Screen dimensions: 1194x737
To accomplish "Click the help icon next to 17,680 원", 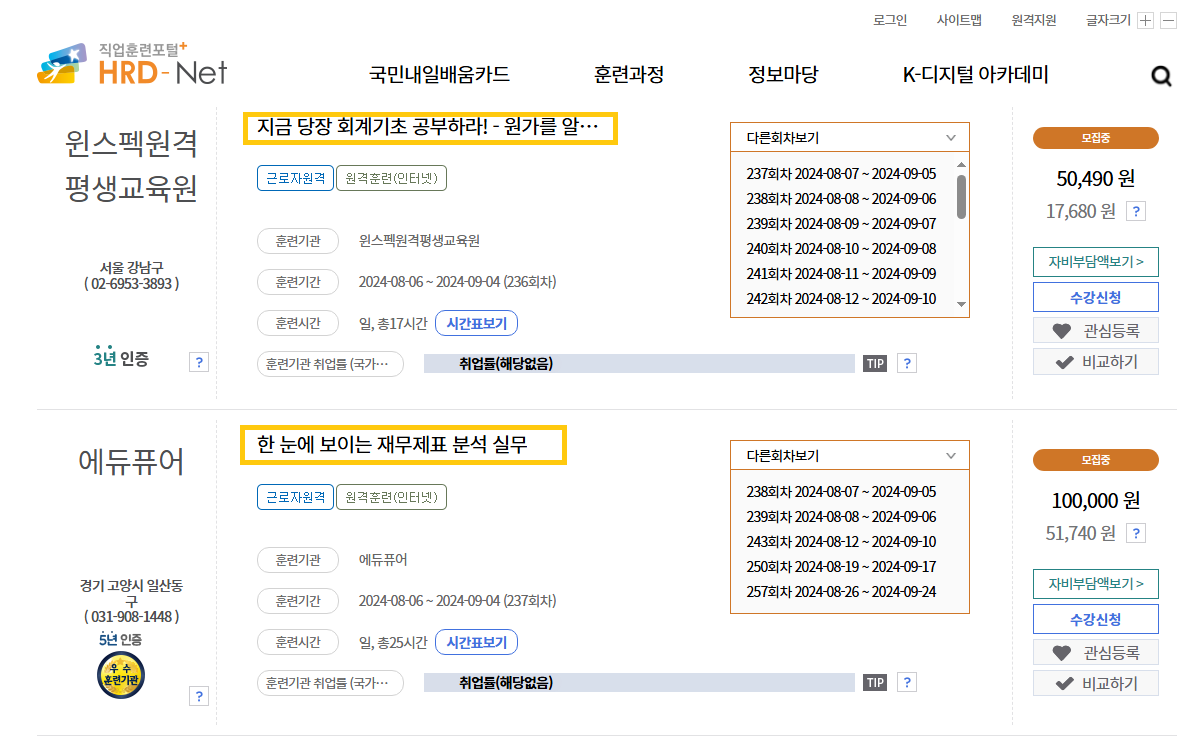I will pos(1135,212).
